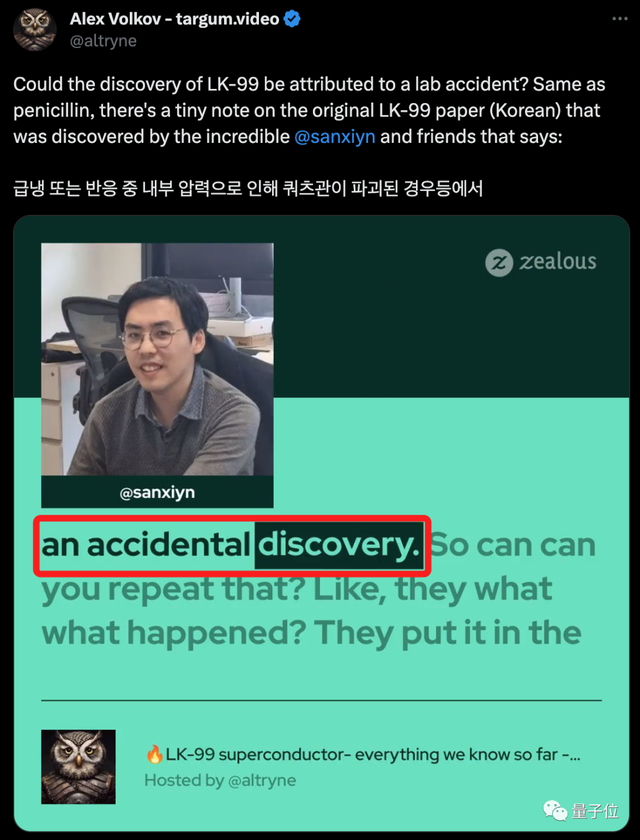
Task: Click the @altryne handle under the name
Action: (x=103, y=41)
